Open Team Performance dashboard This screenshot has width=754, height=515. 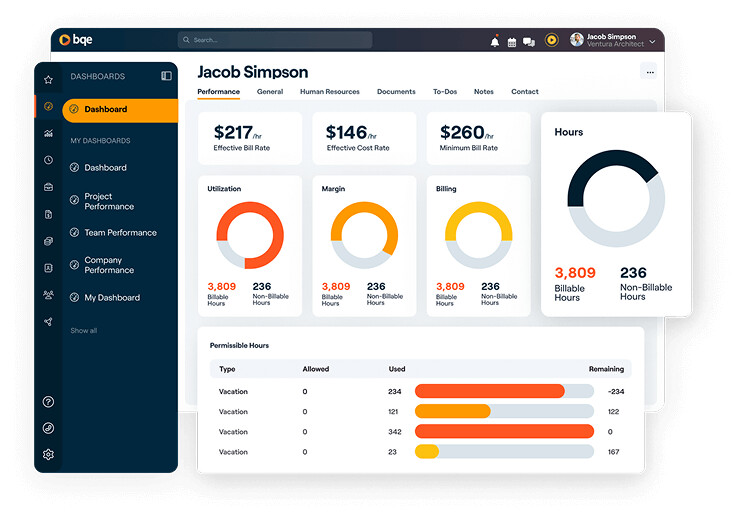coord(121,233)
